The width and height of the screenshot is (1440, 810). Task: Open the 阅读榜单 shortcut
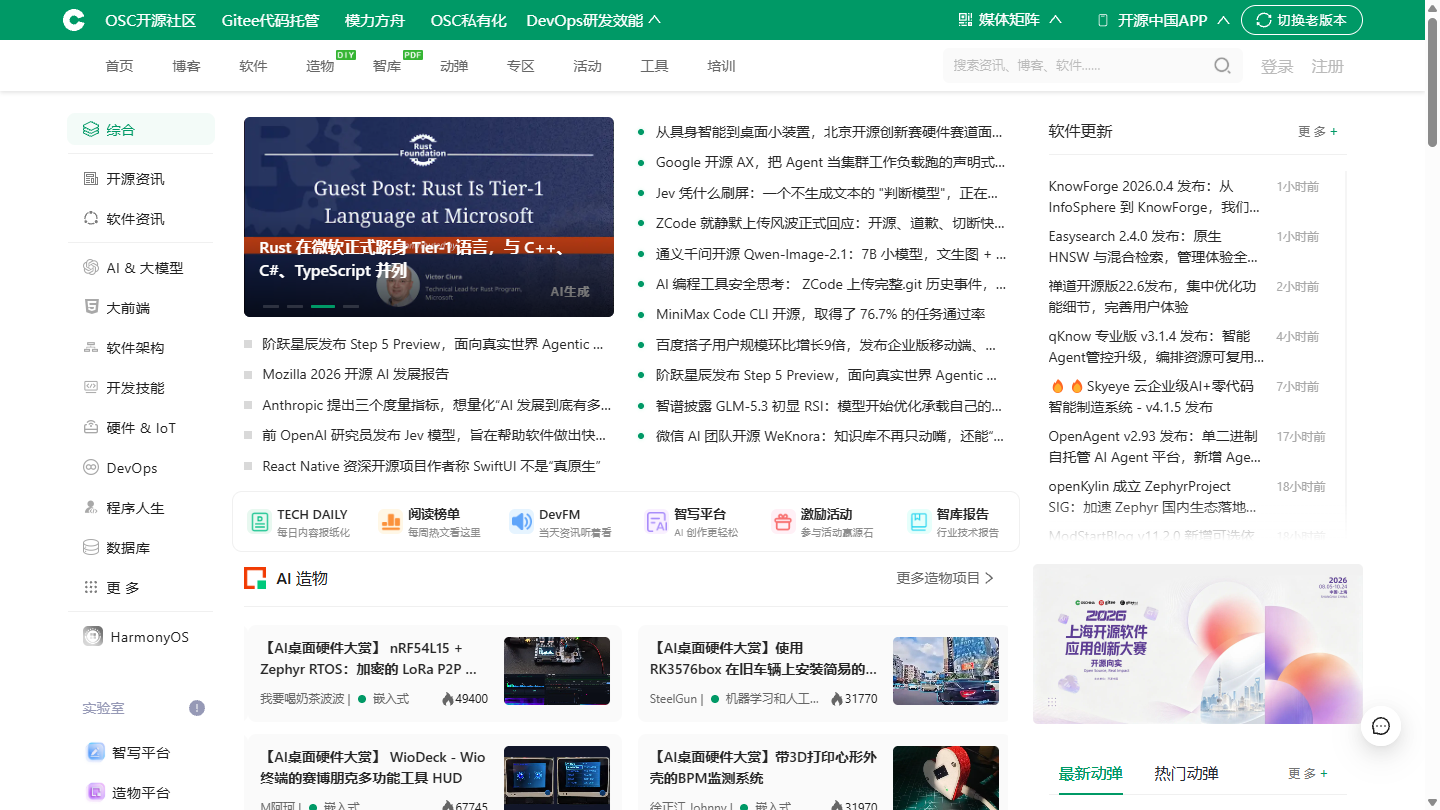point(430,522)
